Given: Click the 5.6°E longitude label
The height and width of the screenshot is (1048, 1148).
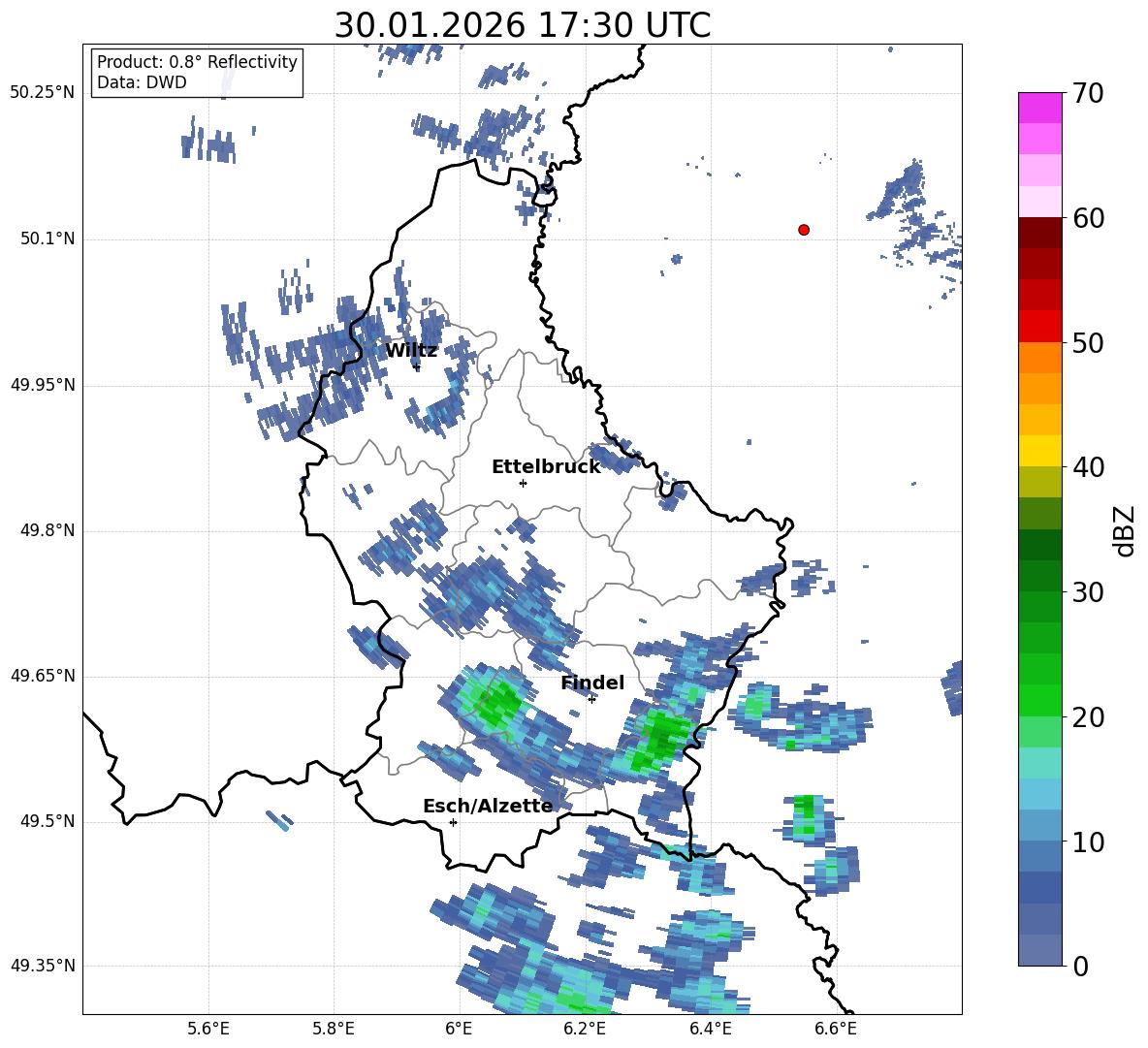Looking at the screenshot, I should (x=208, y=1029).
